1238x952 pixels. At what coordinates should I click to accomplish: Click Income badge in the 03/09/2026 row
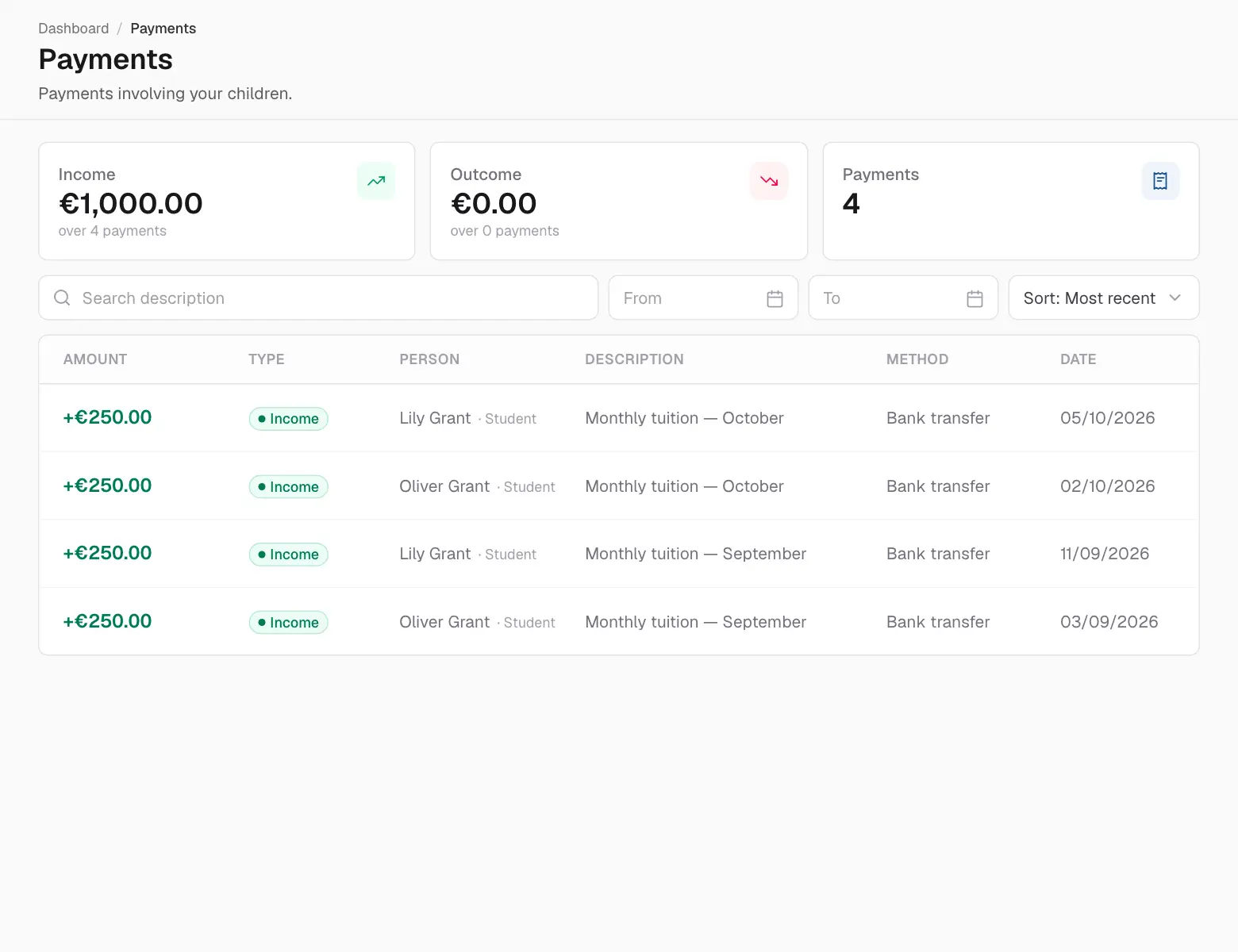coord(289,623)
